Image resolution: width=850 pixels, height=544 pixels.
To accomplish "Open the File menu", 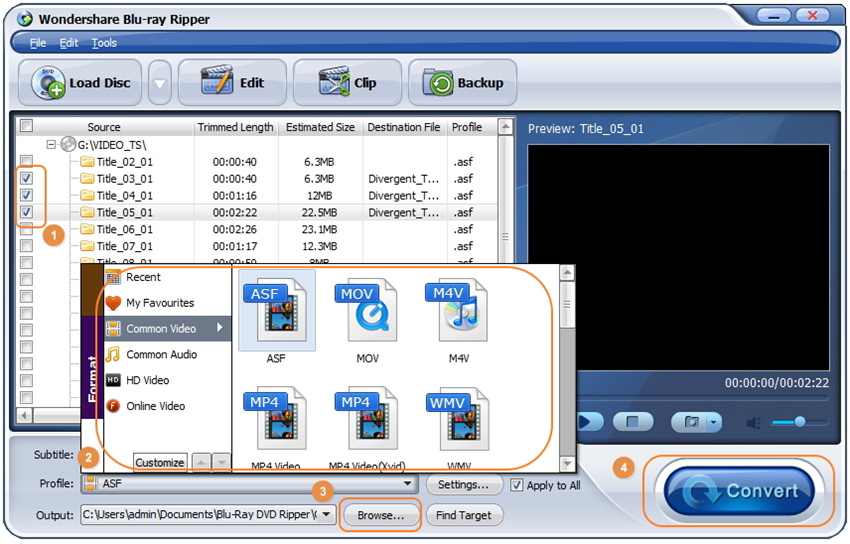I will tap(38, 43).
